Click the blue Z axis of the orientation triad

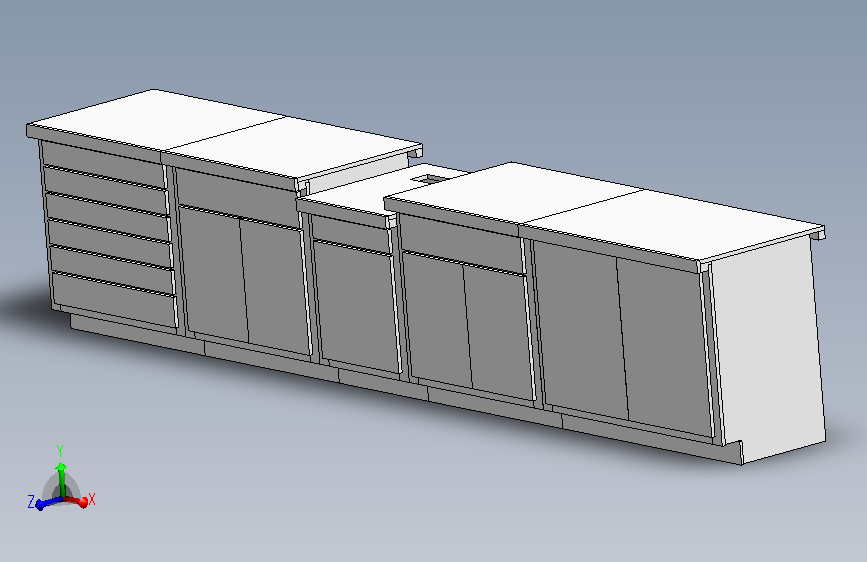[x=48, y=502]
